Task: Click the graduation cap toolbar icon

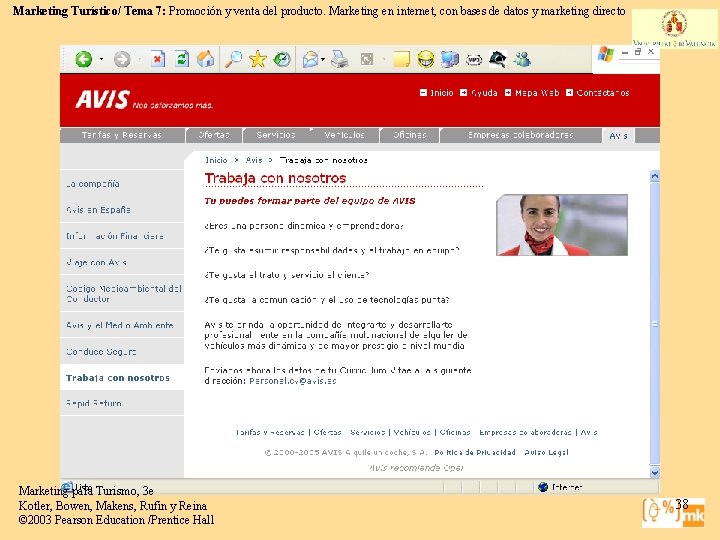Action: click(x=498, y=59)
